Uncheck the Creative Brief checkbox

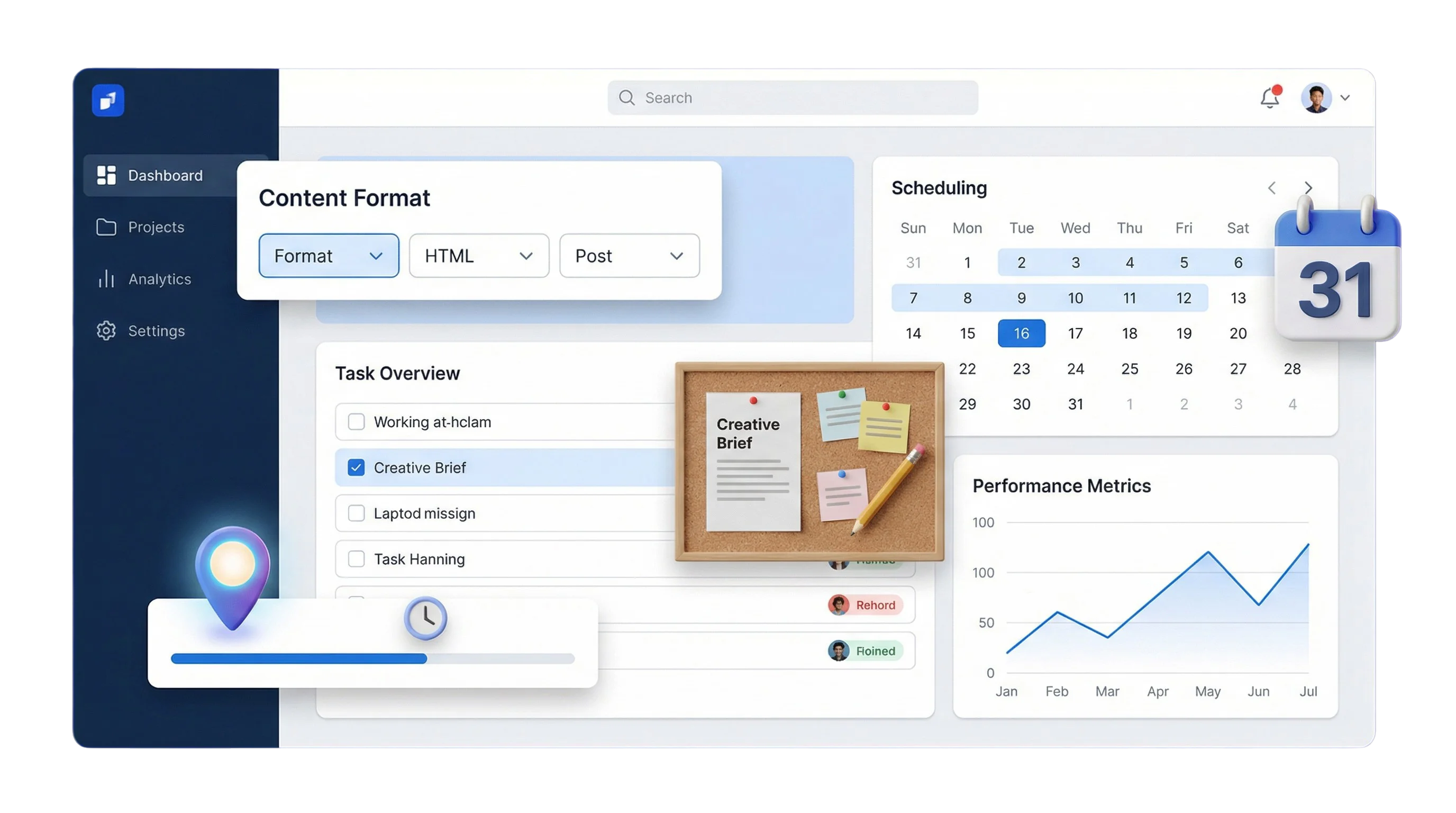(x=356, y=467)
